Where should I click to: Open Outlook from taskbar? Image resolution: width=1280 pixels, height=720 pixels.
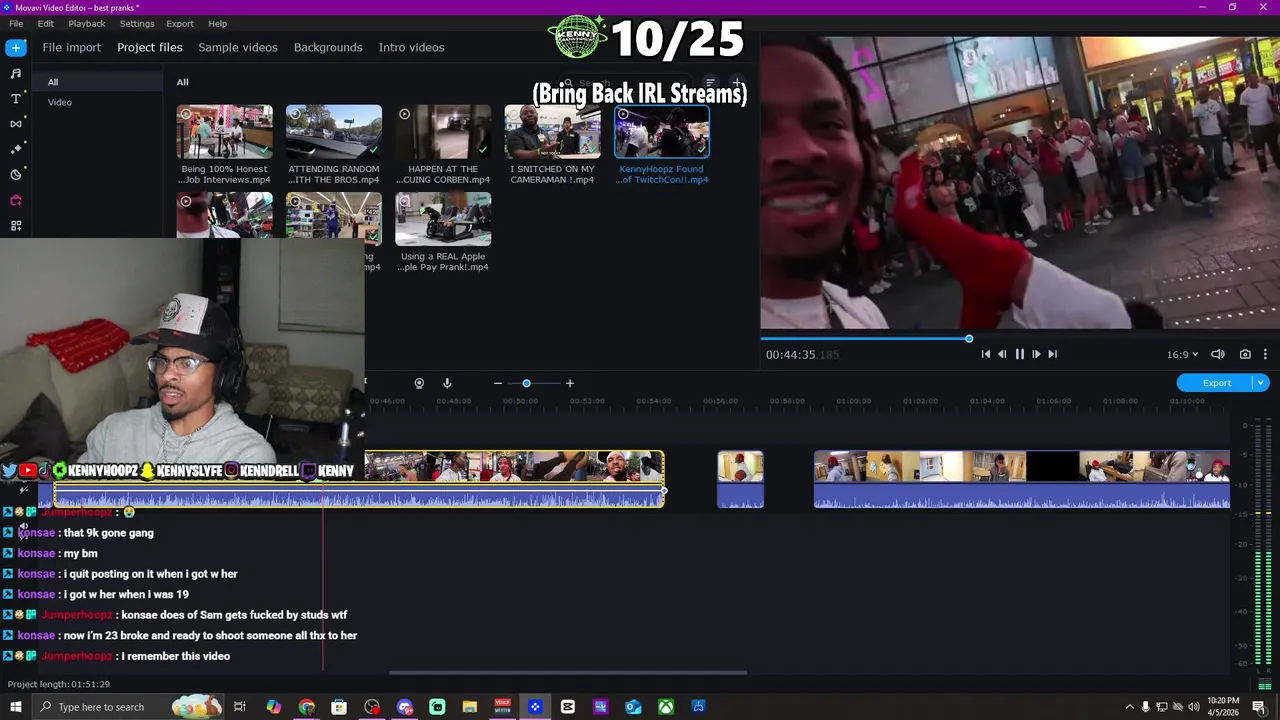(x=633, y=707)
